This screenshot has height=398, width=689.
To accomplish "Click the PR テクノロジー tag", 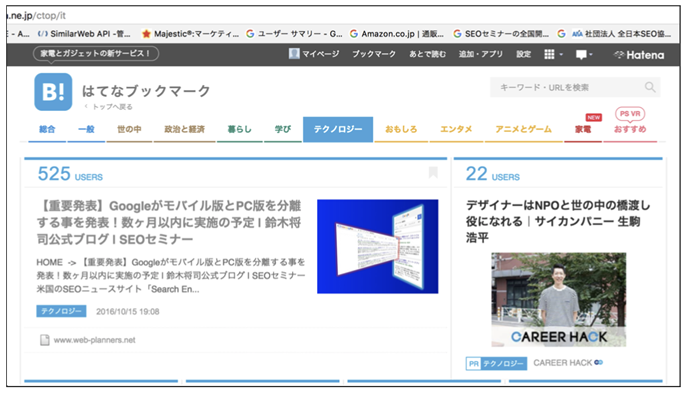I will pos(497,364).
